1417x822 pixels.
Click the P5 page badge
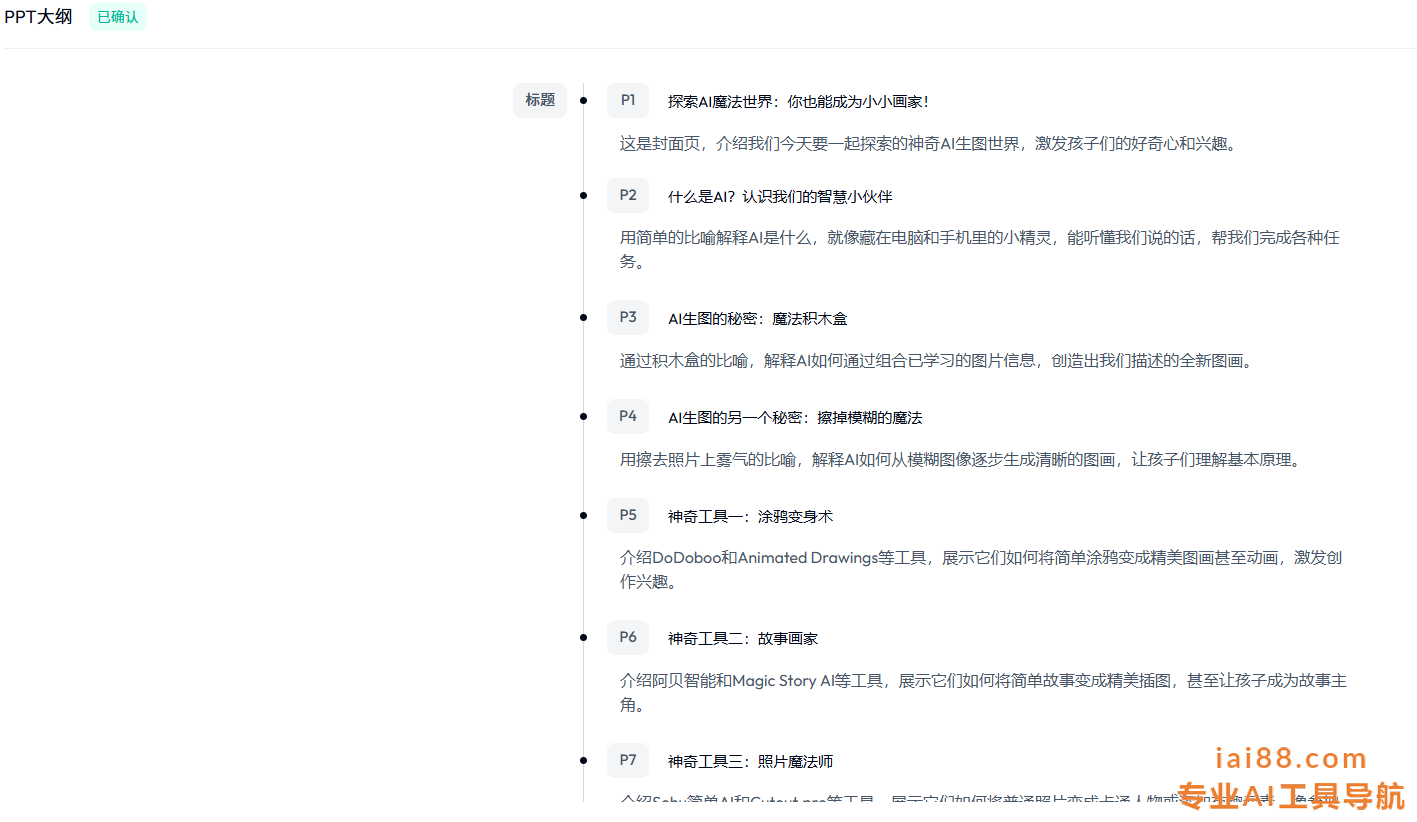coord(628,515)
